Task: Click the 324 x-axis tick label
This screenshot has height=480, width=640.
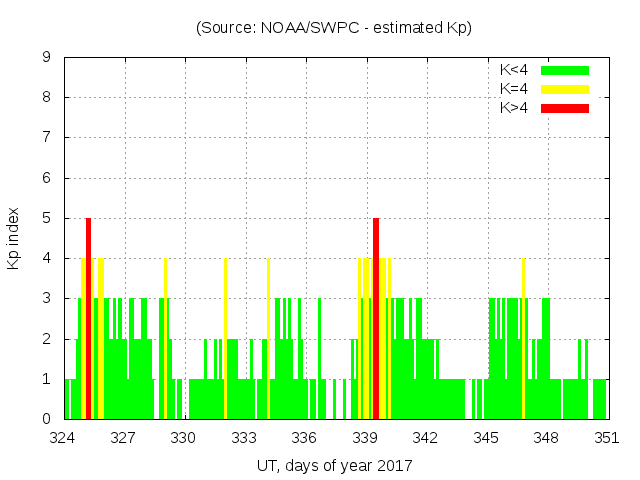Action: tap(63, 437)
